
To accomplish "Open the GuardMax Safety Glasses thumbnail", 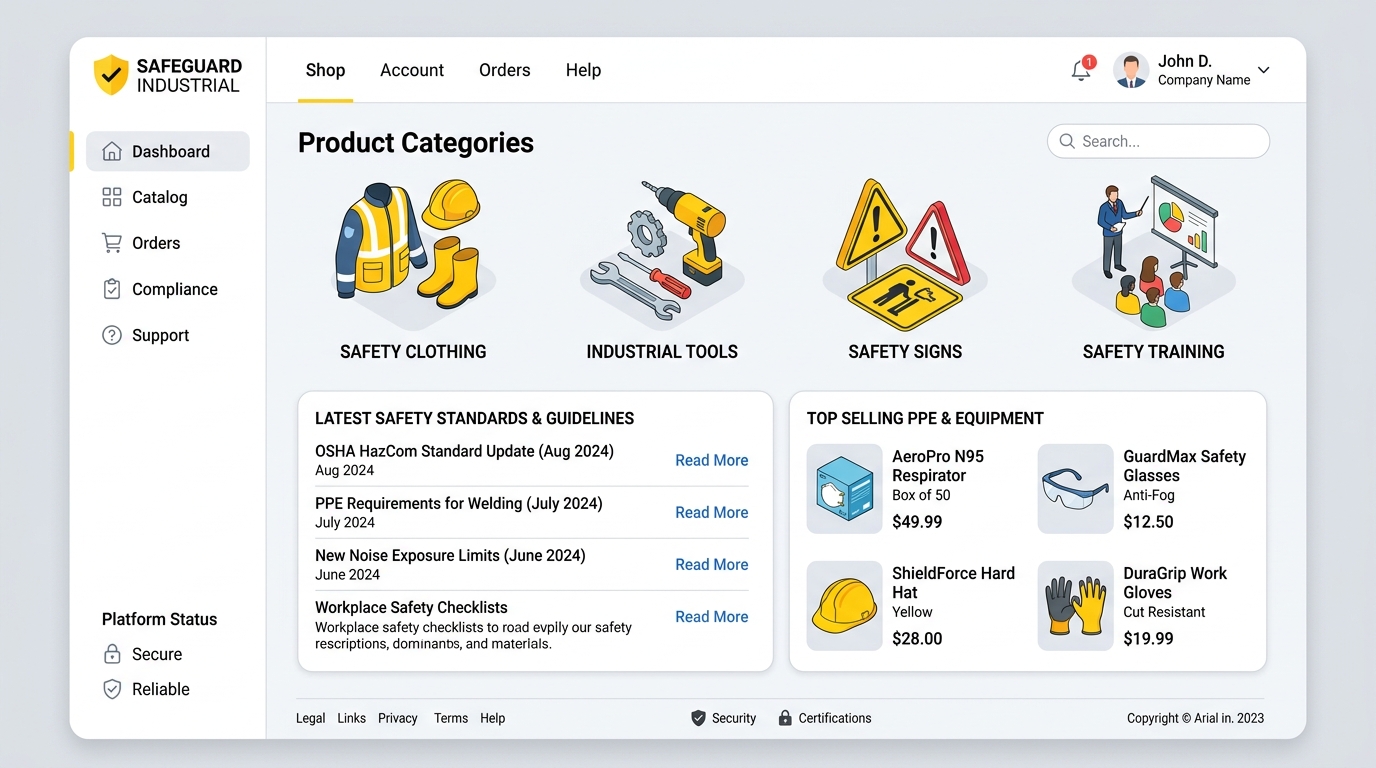I will [x=1076, y=489].
